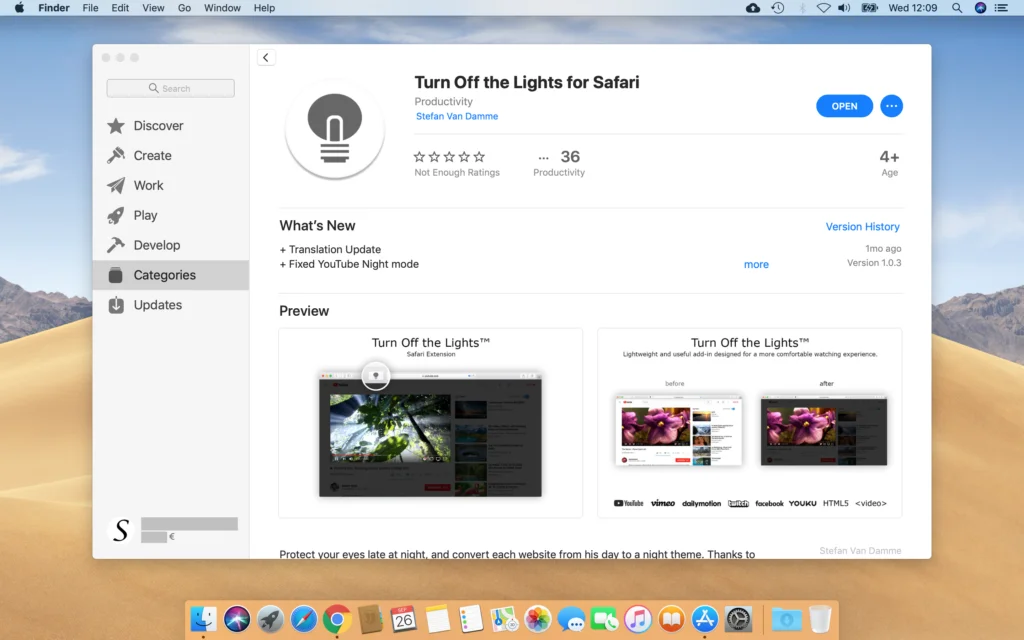The image size is (1024, 640).
Task: Click the Discover star icon in sidebar
Action: [x=116, y=125]
